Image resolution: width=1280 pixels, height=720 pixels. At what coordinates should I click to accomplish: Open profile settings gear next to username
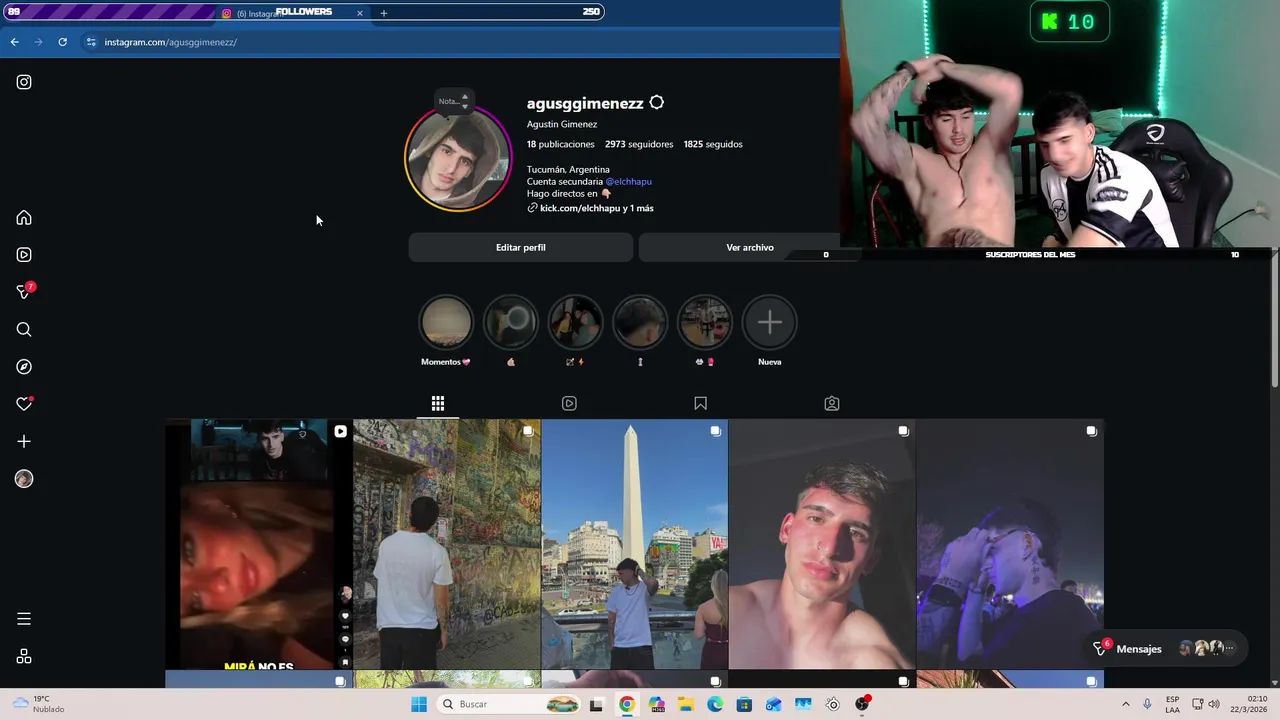point(656,103)
